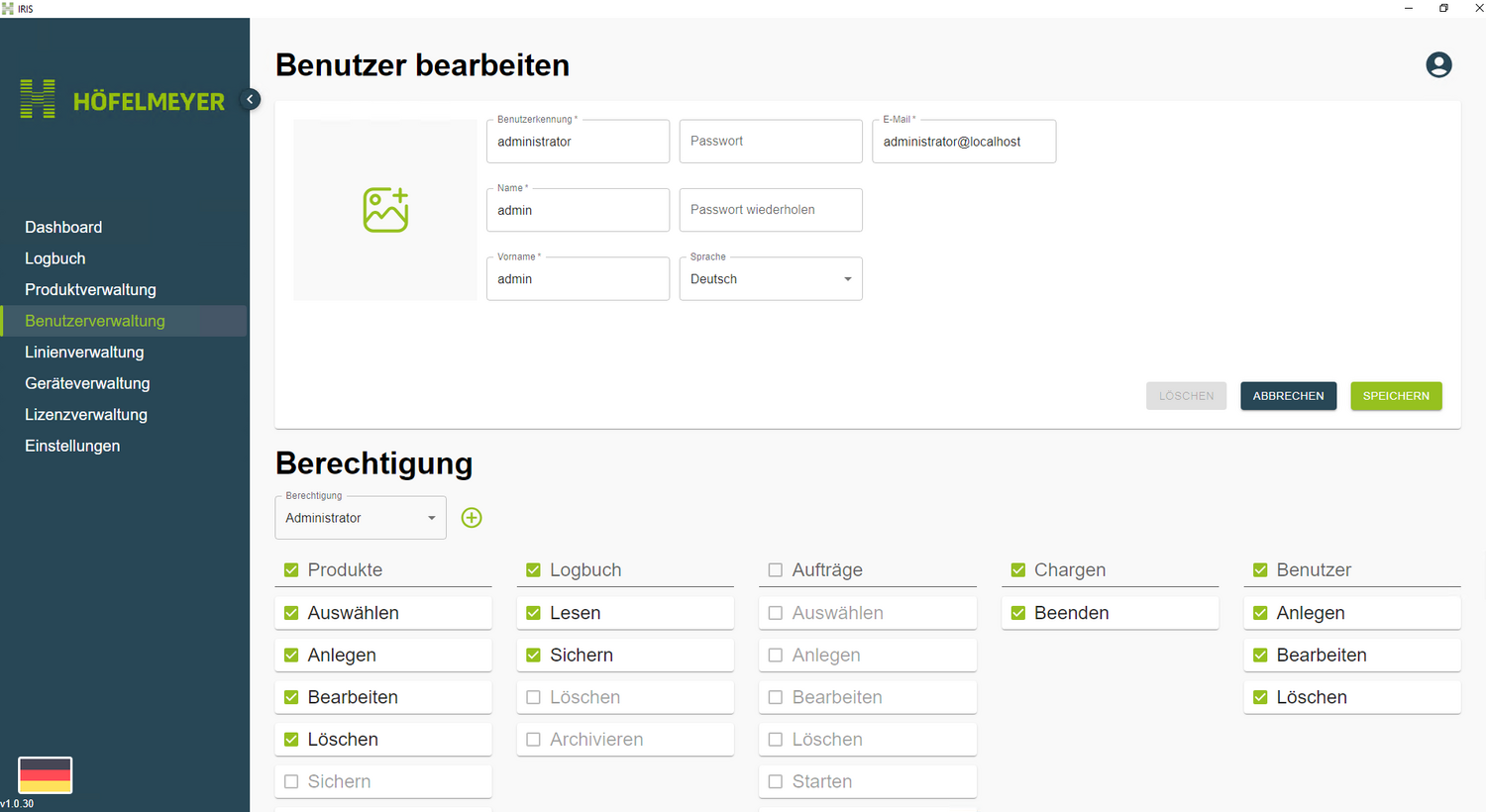Click the German flag language icon

[x=46, y=774]
